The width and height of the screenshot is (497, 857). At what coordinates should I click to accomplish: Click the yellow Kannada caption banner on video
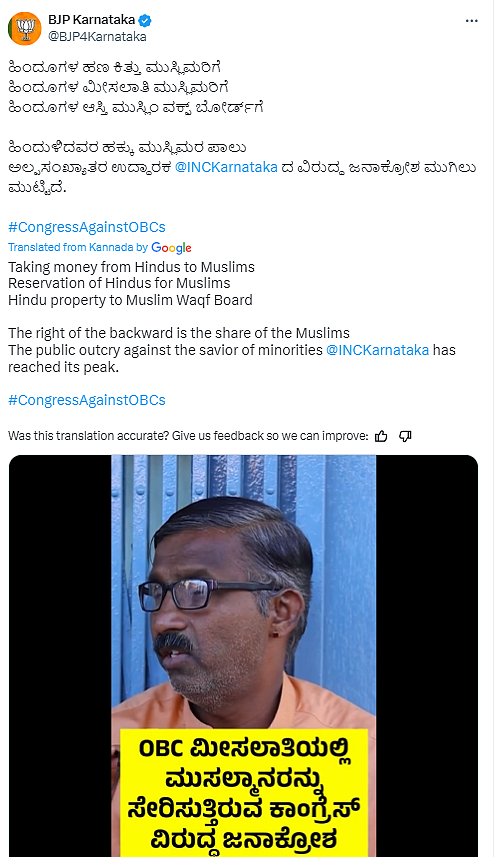(243, 793)
